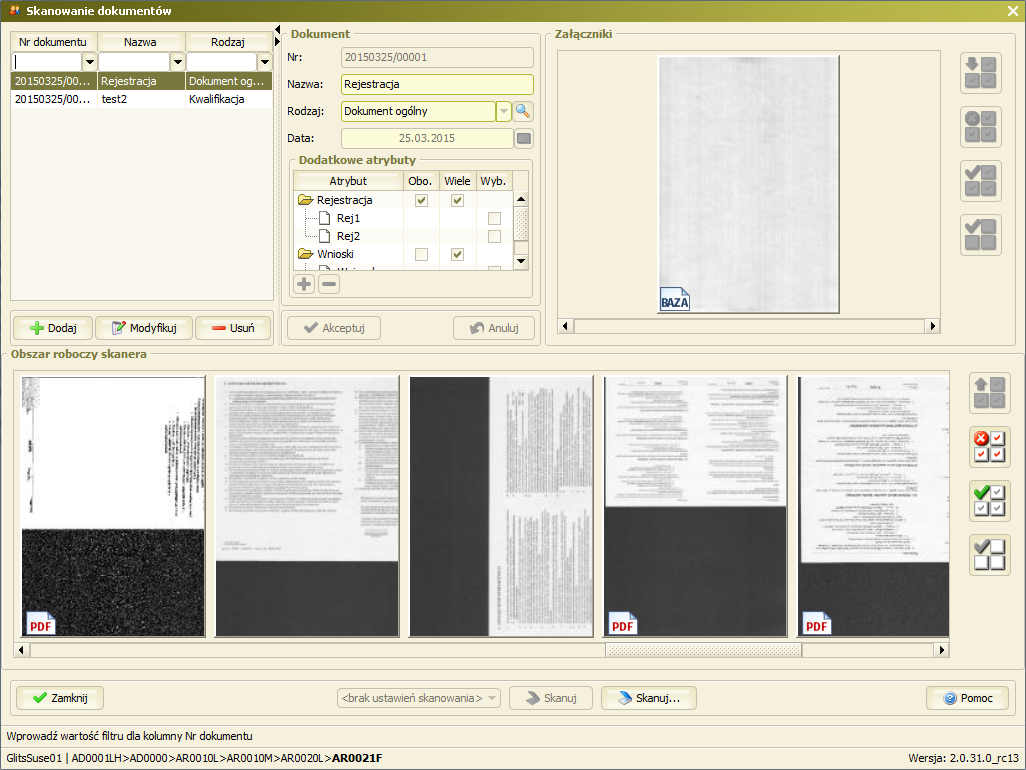Screen dimensions: 1026x770
Task: Click Obo. column header
Action: pos(421,181)
